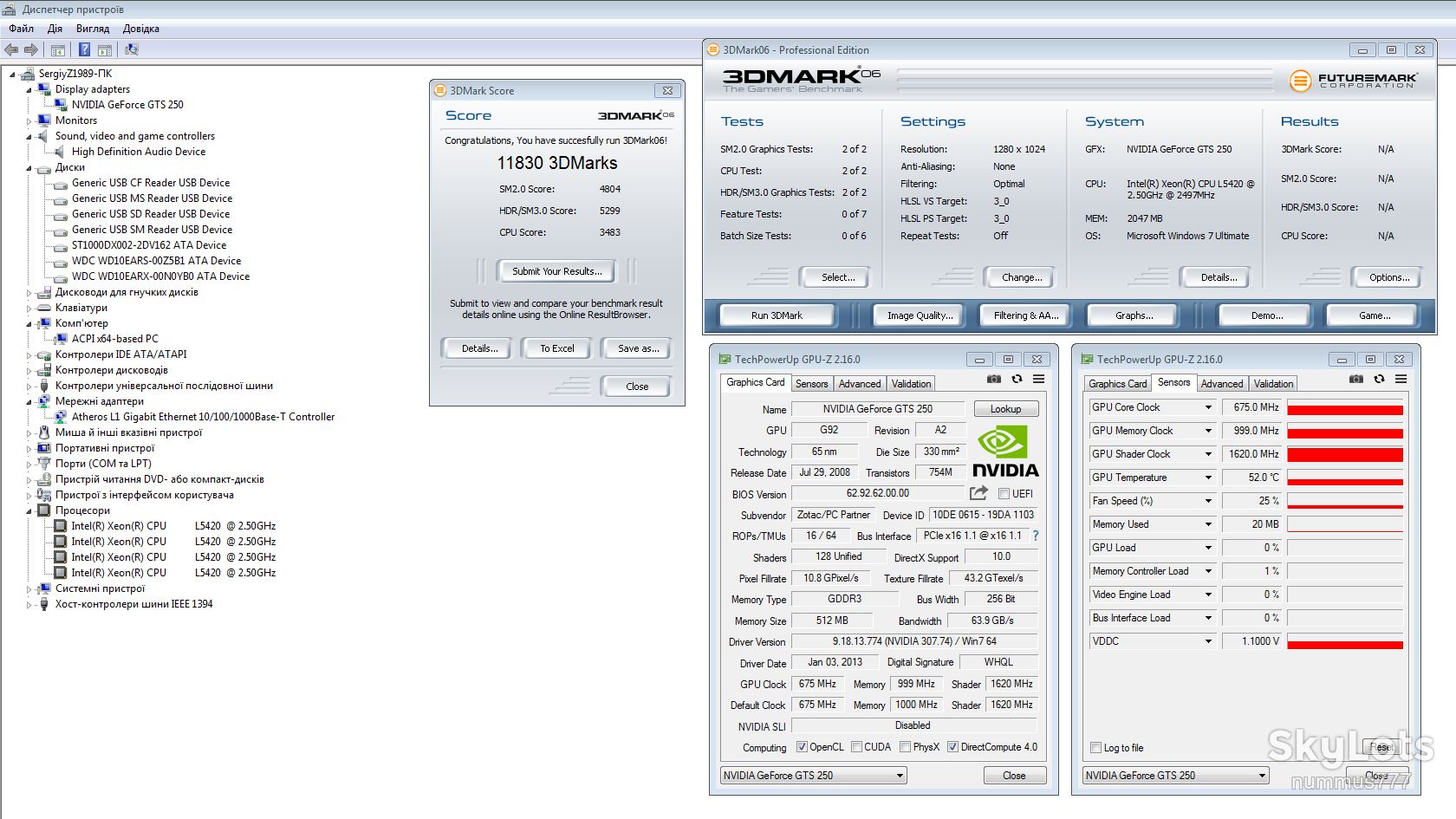
Task: Click screenshot camera icon in left GPU-Z window
Action: [993, 380]
